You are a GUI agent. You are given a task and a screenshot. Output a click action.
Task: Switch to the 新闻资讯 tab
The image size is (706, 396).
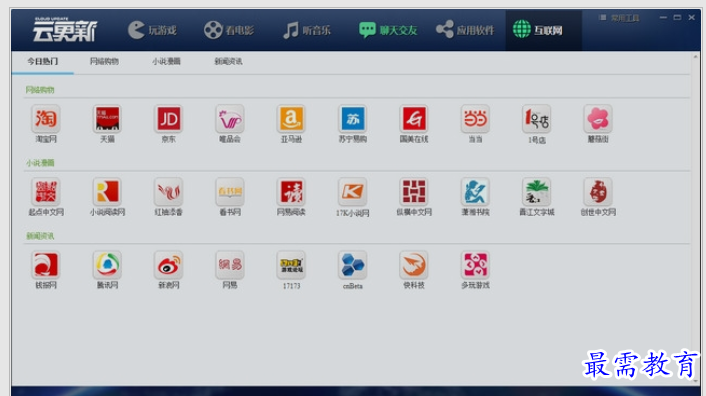pos(228,61)
